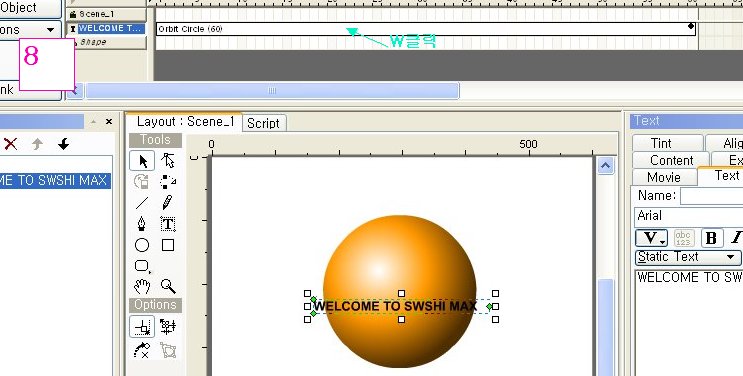Select the Ellipse tool
This screenshot has width=743, height=376.
click(x=142, y=245)
